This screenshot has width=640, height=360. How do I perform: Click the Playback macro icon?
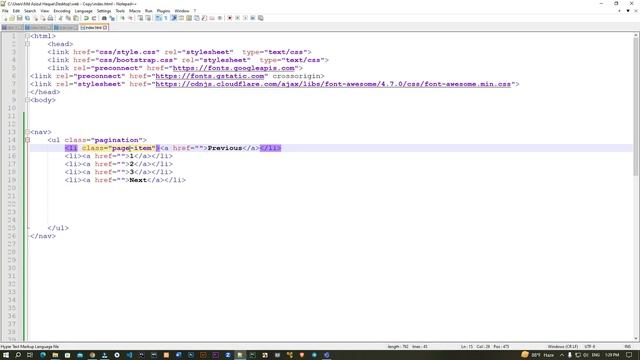[x=245, y=18]
